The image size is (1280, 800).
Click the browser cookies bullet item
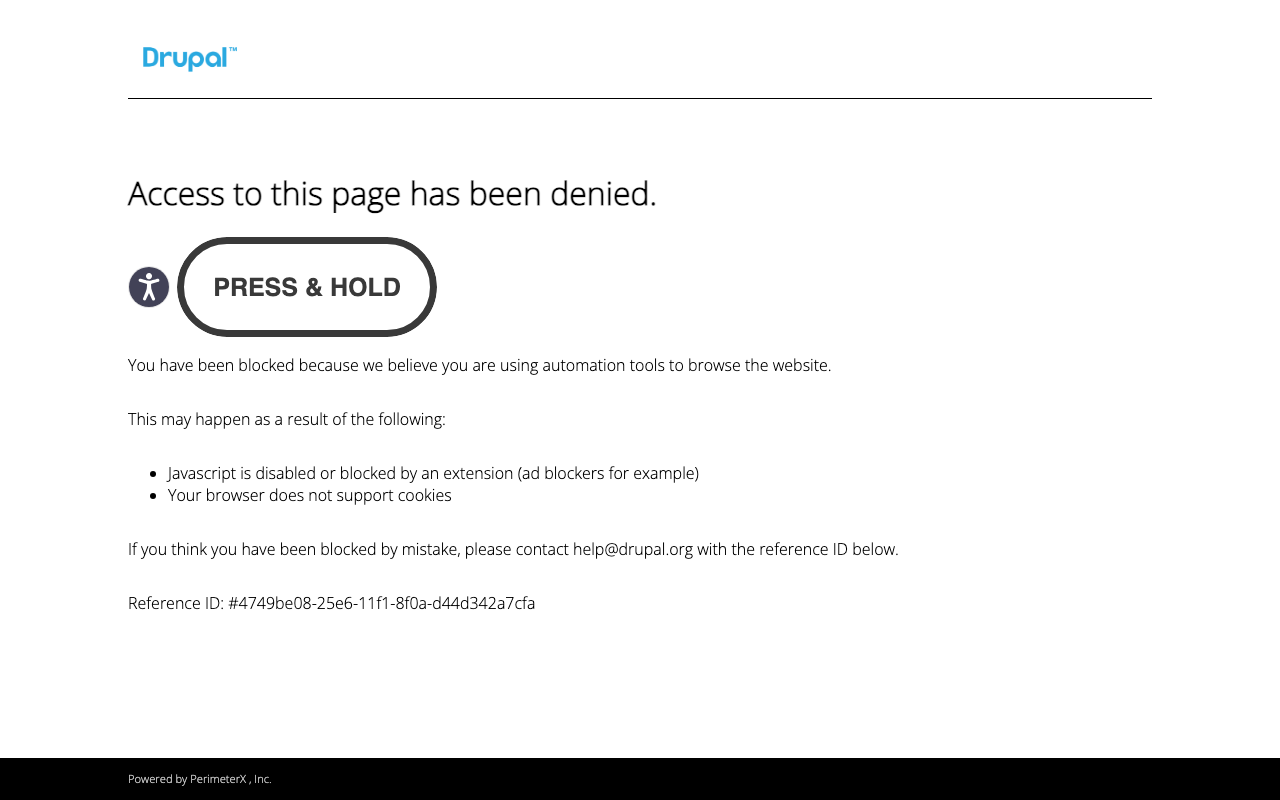(309, 495)
